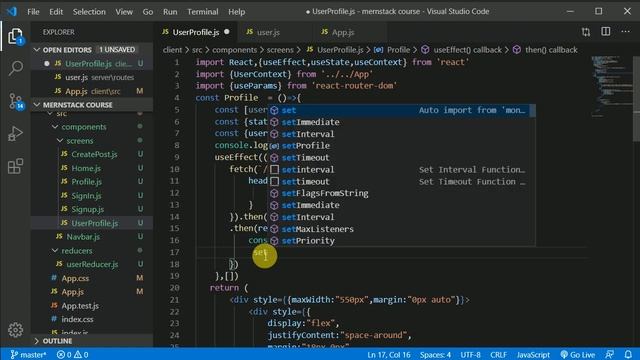Open App.css in explorer
The width and height of the screenshot is (640, 360).
tap(75, 278)
